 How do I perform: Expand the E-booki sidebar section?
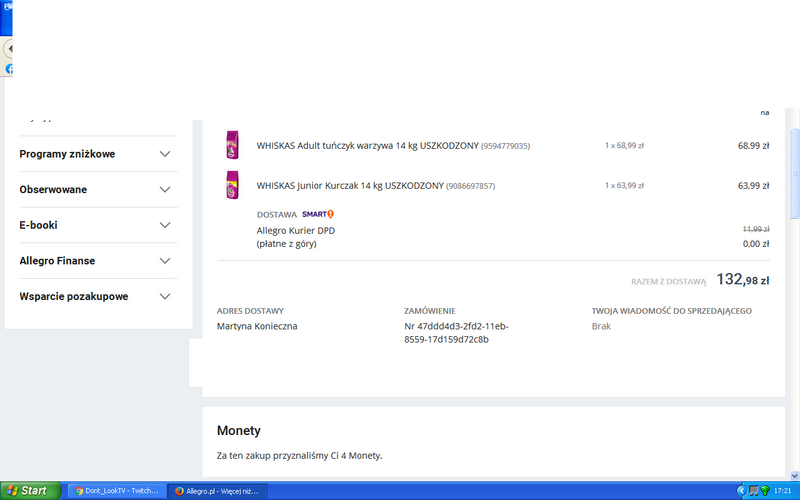pos(98,225)
